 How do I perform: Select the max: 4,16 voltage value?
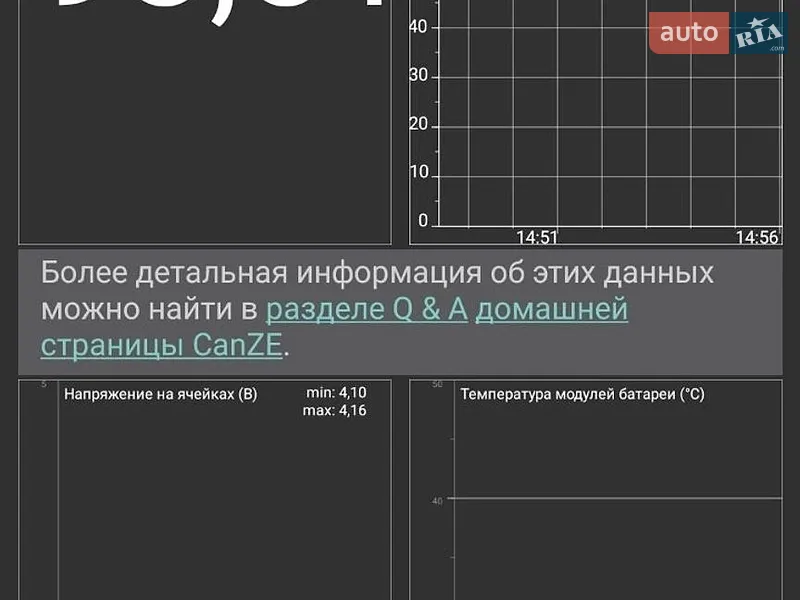[334, 410]
